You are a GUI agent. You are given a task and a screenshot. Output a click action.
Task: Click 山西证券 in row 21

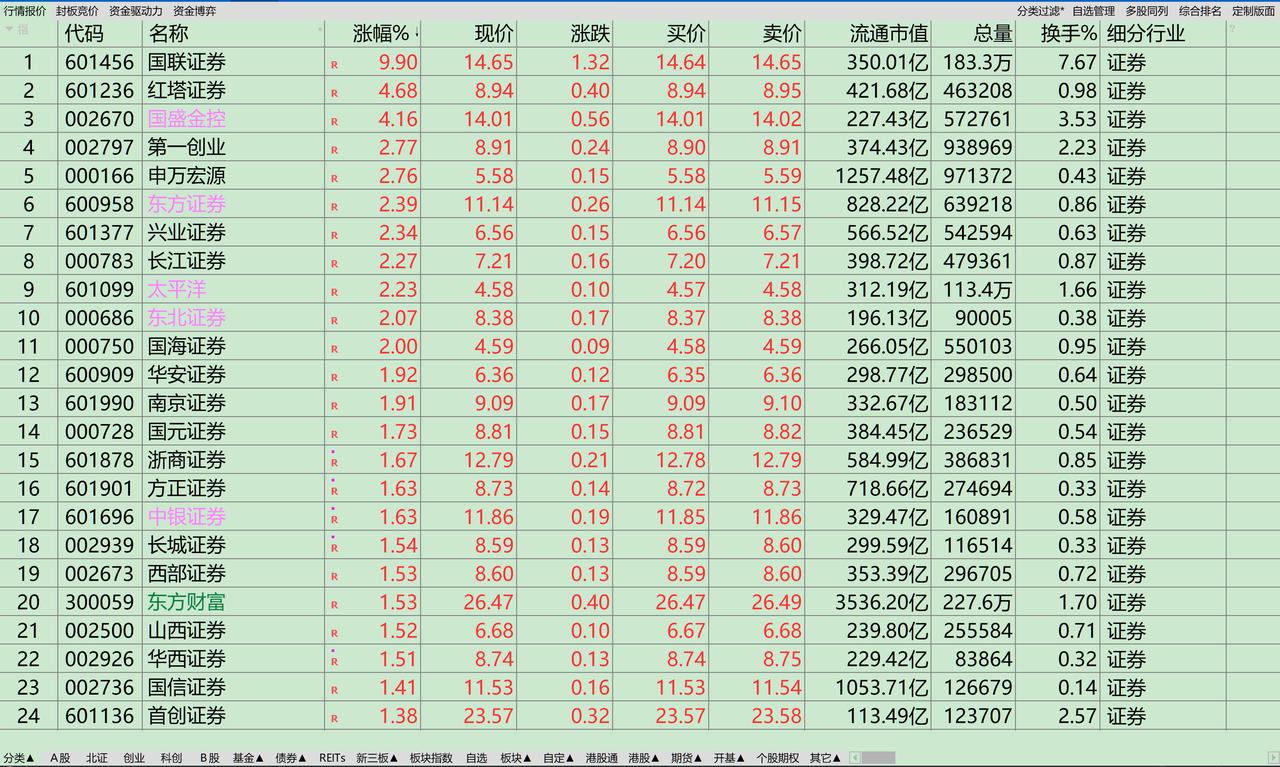click(x=187, y=631)
